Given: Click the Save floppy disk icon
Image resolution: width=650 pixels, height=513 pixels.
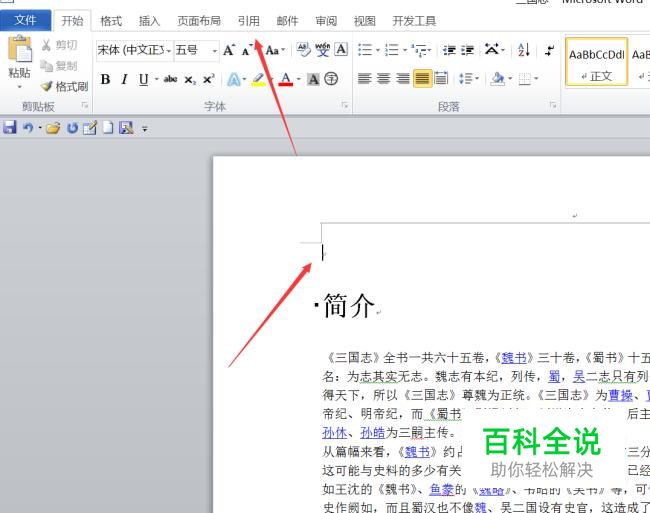Looking at the screenshot, I should [10, 127].
